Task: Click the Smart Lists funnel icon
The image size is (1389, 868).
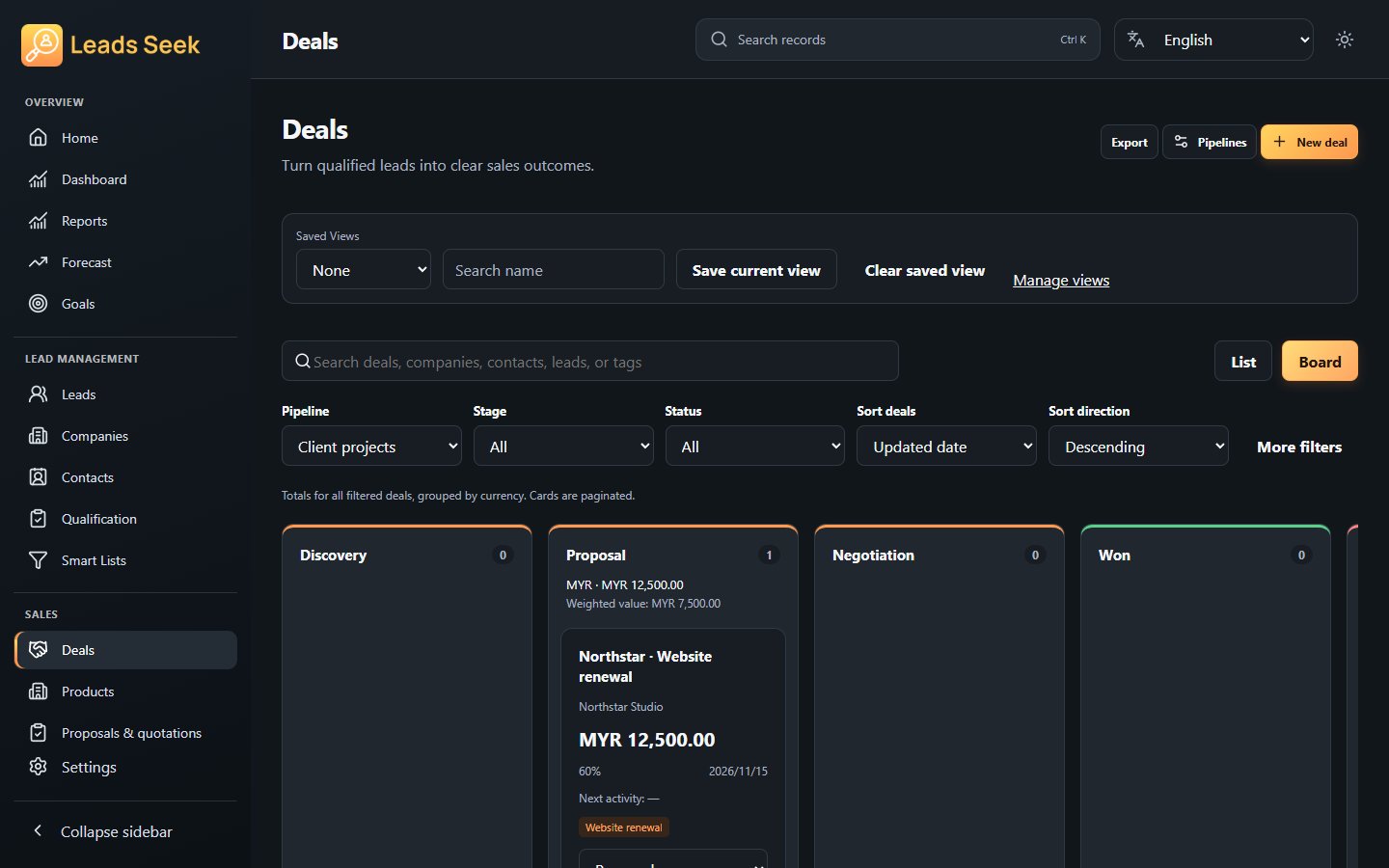Action: click(38, 560)
